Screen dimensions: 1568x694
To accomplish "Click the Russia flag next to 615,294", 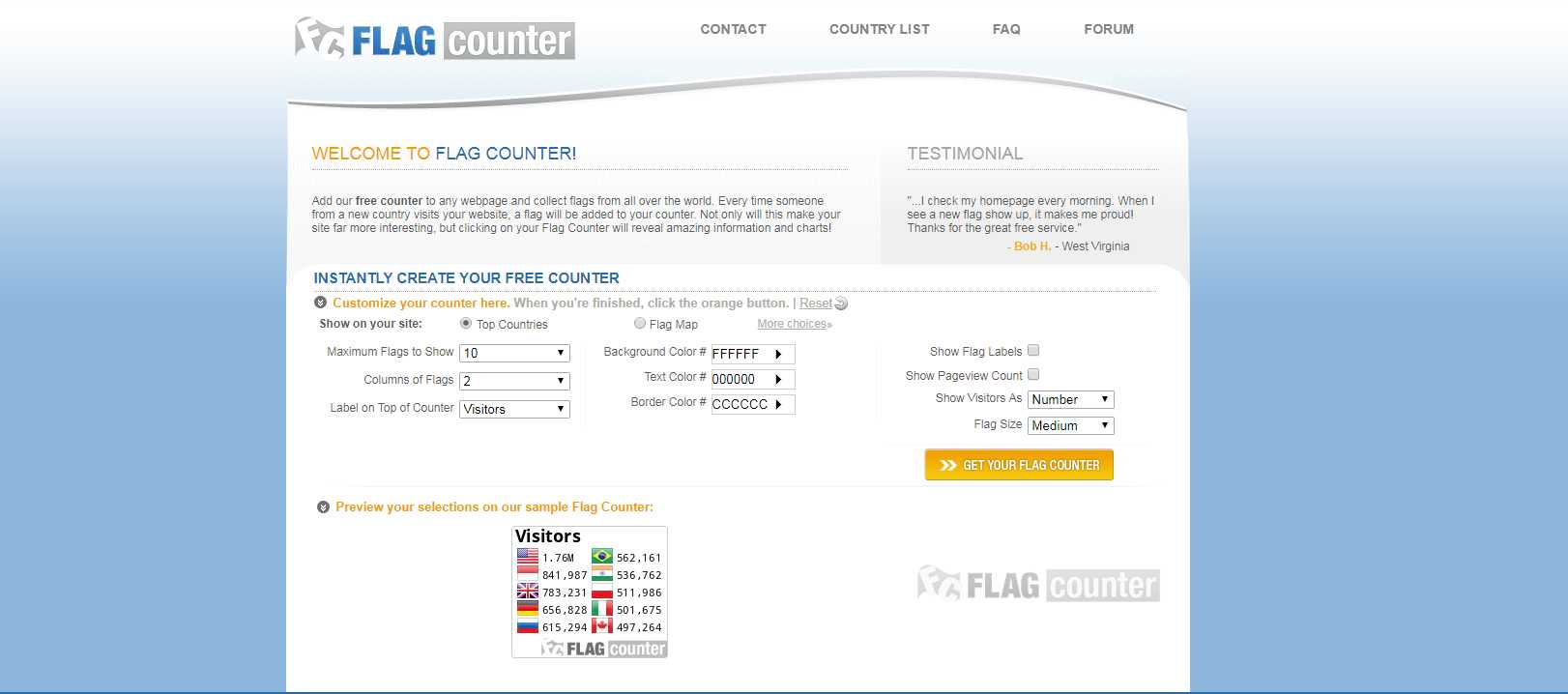I will [528, 626].
